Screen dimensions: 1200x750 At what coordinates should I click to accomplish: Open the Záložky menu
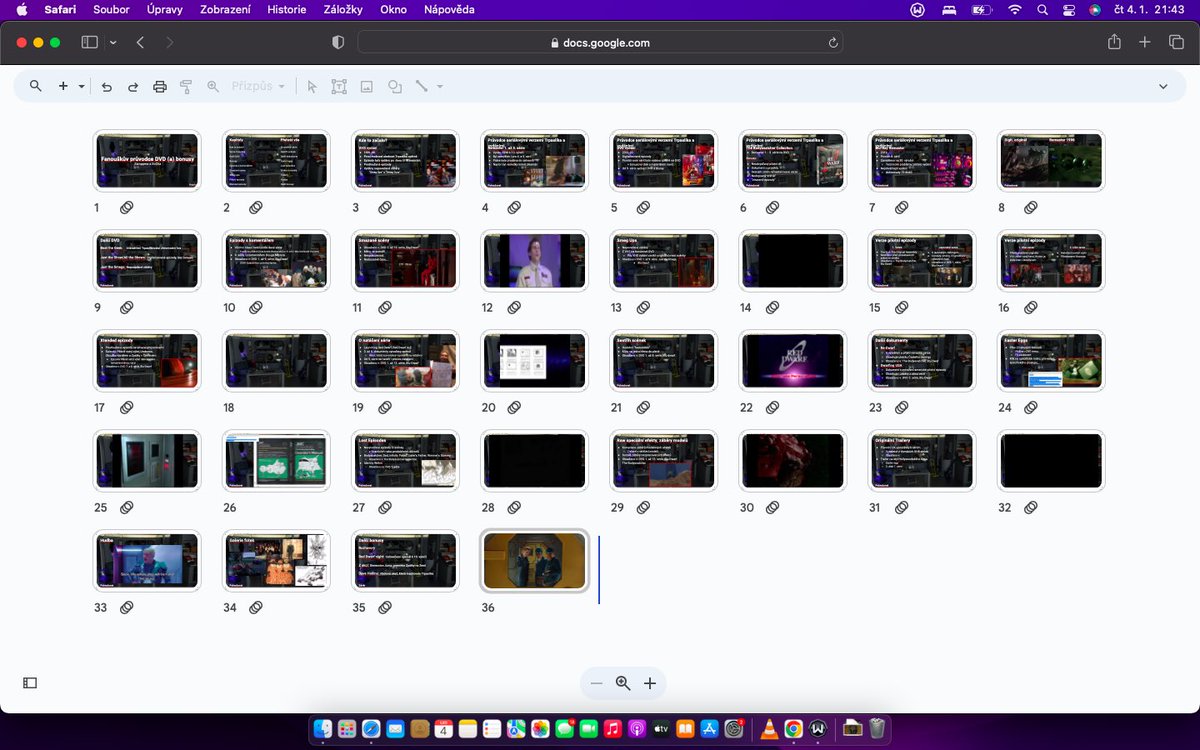[x=343, y=10]
